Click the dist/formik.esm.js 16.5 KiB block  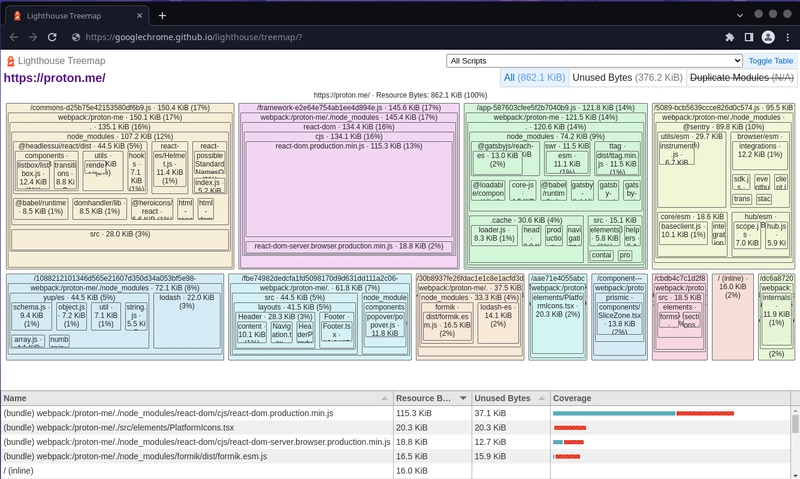point(447,325)
